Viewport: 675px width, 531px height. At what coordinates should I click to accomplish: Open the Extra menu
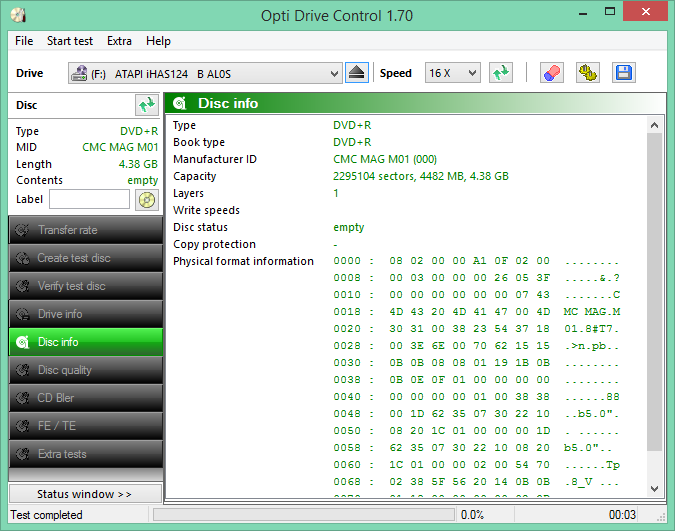click(x=119, y=41)
